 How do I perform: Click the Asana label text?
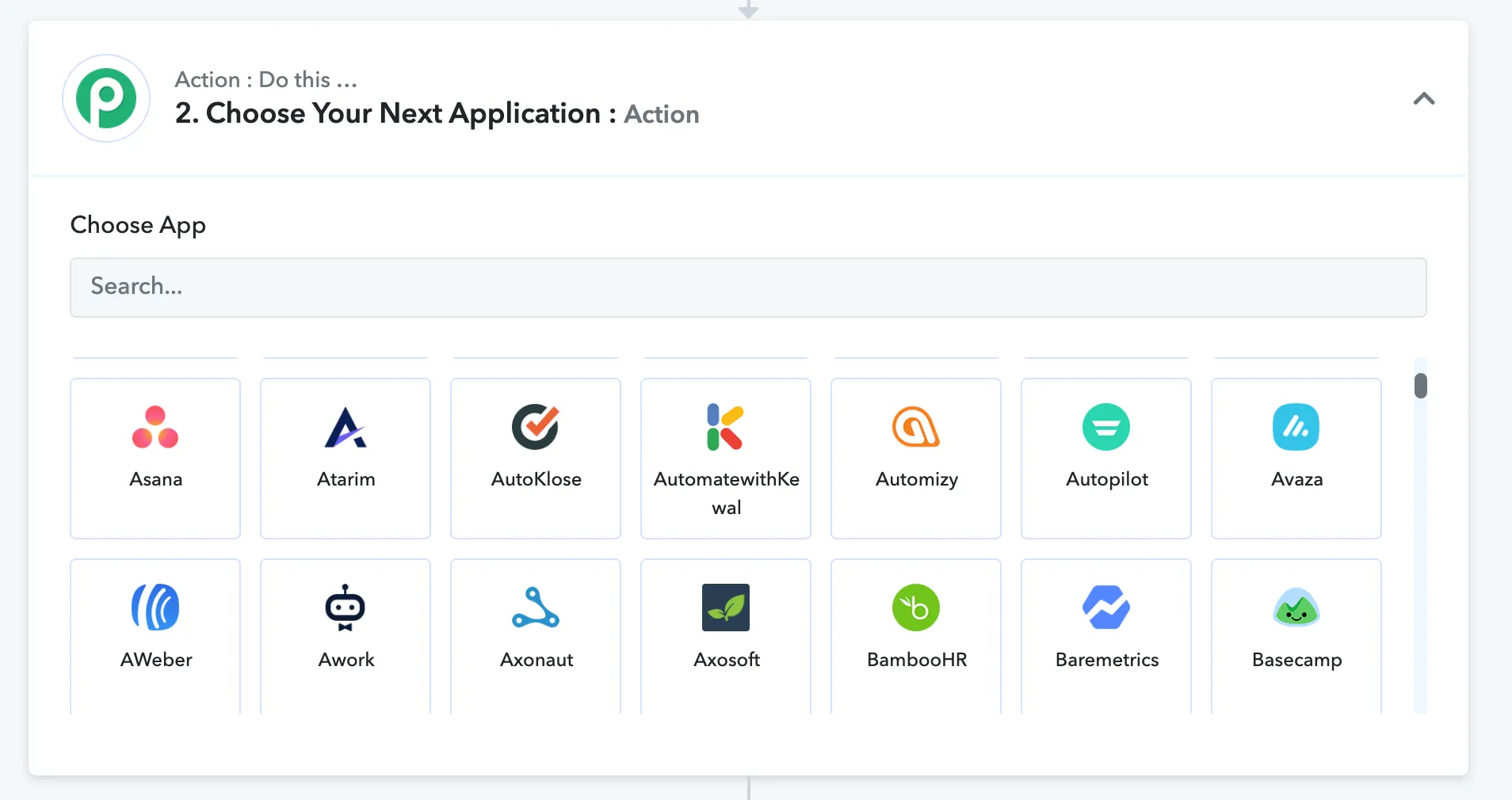(x=156, y=479)
